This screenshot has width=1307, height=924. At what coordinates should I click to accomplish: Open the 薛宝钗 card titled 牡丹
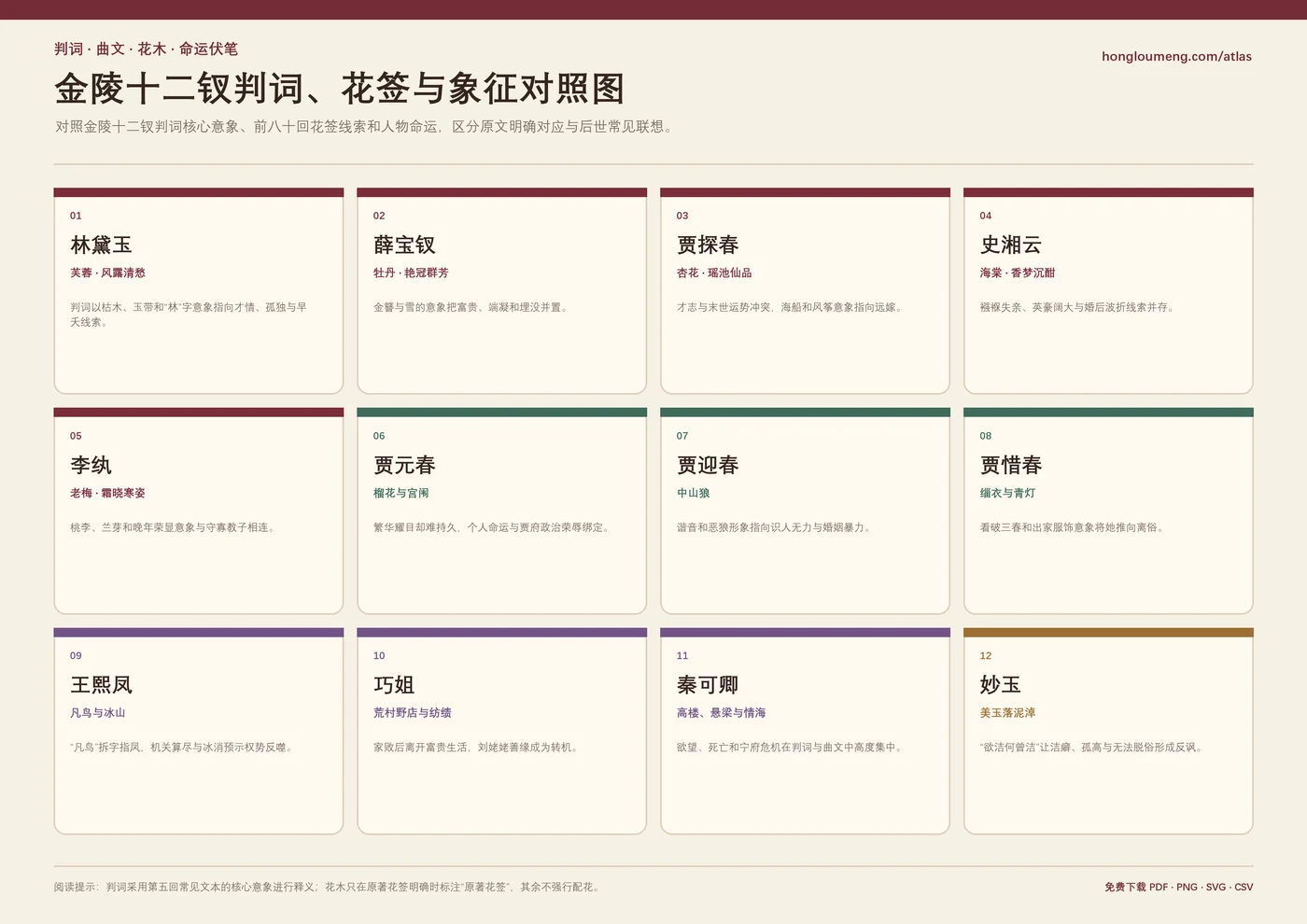502,291
